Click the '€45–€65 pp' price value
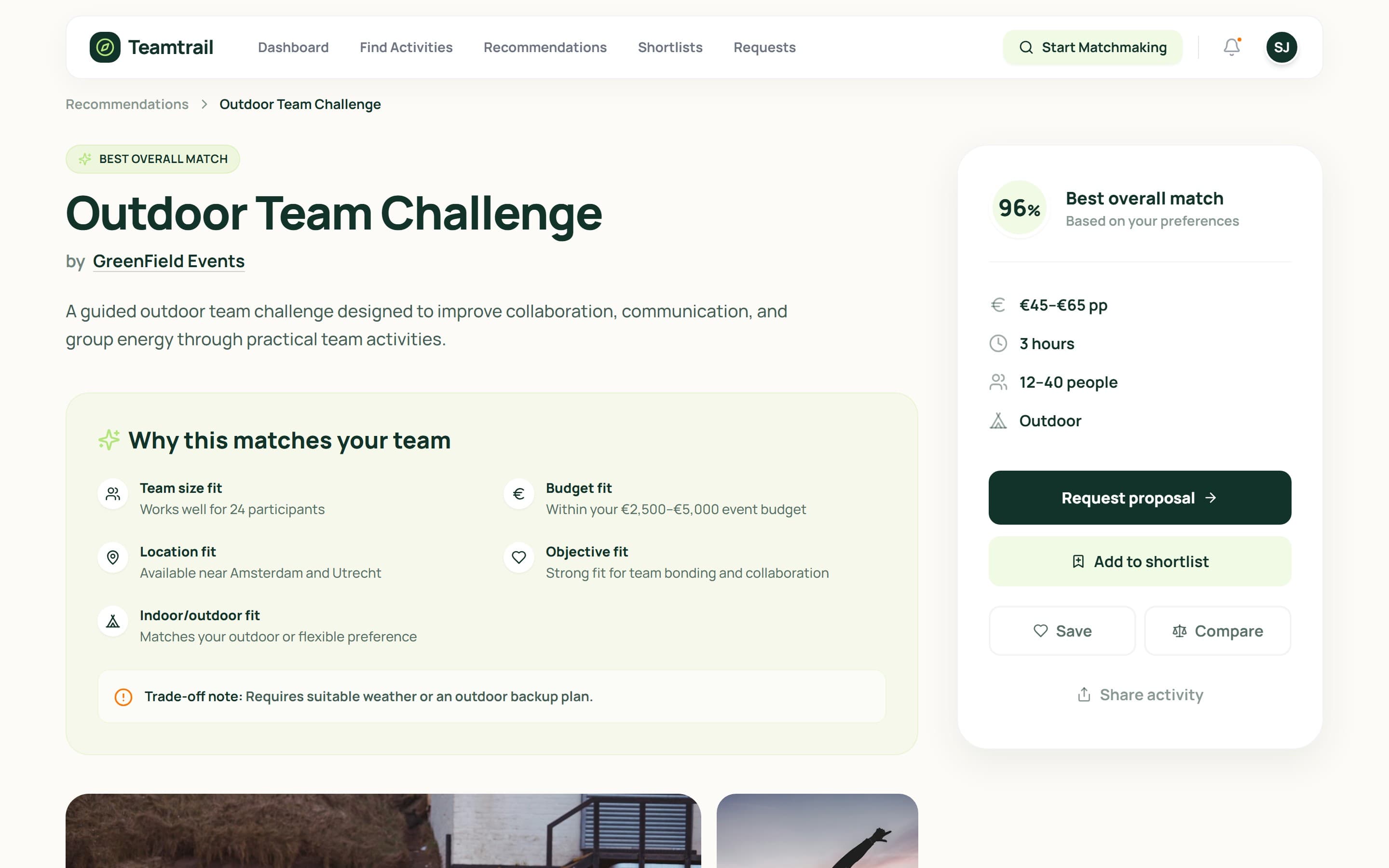This screenshot has width=1389, height=868. (x=1063, y=305)
